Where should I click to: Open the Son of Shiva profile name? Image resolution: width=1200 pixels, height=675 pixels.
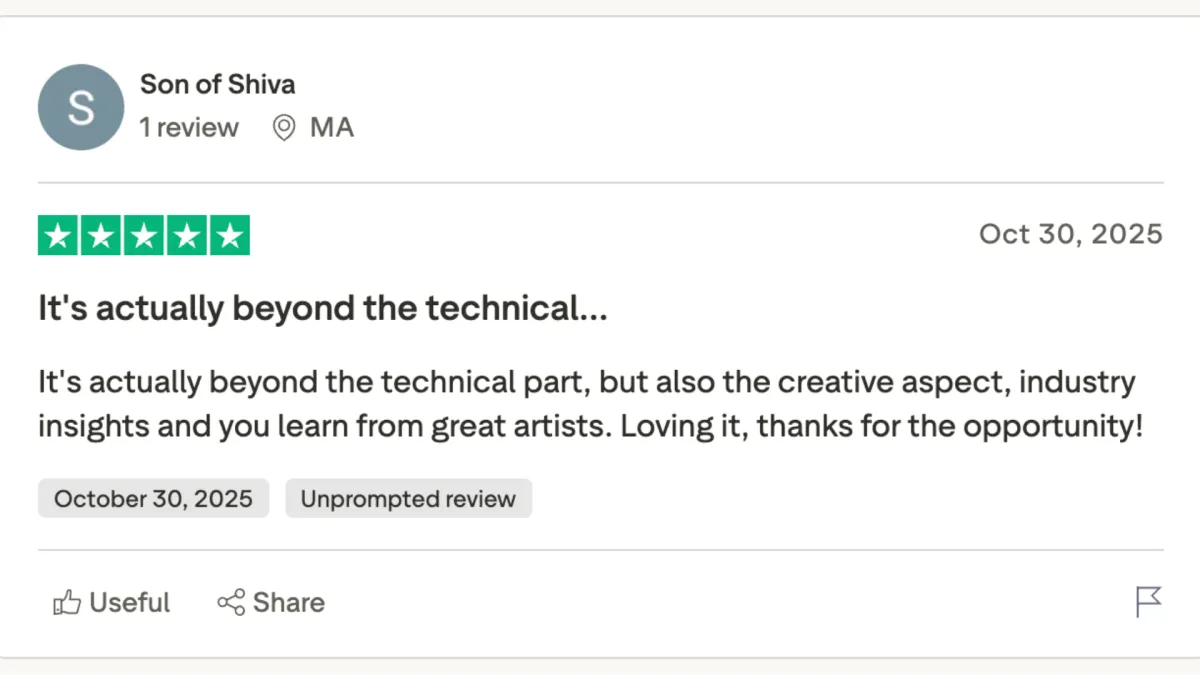217,84
